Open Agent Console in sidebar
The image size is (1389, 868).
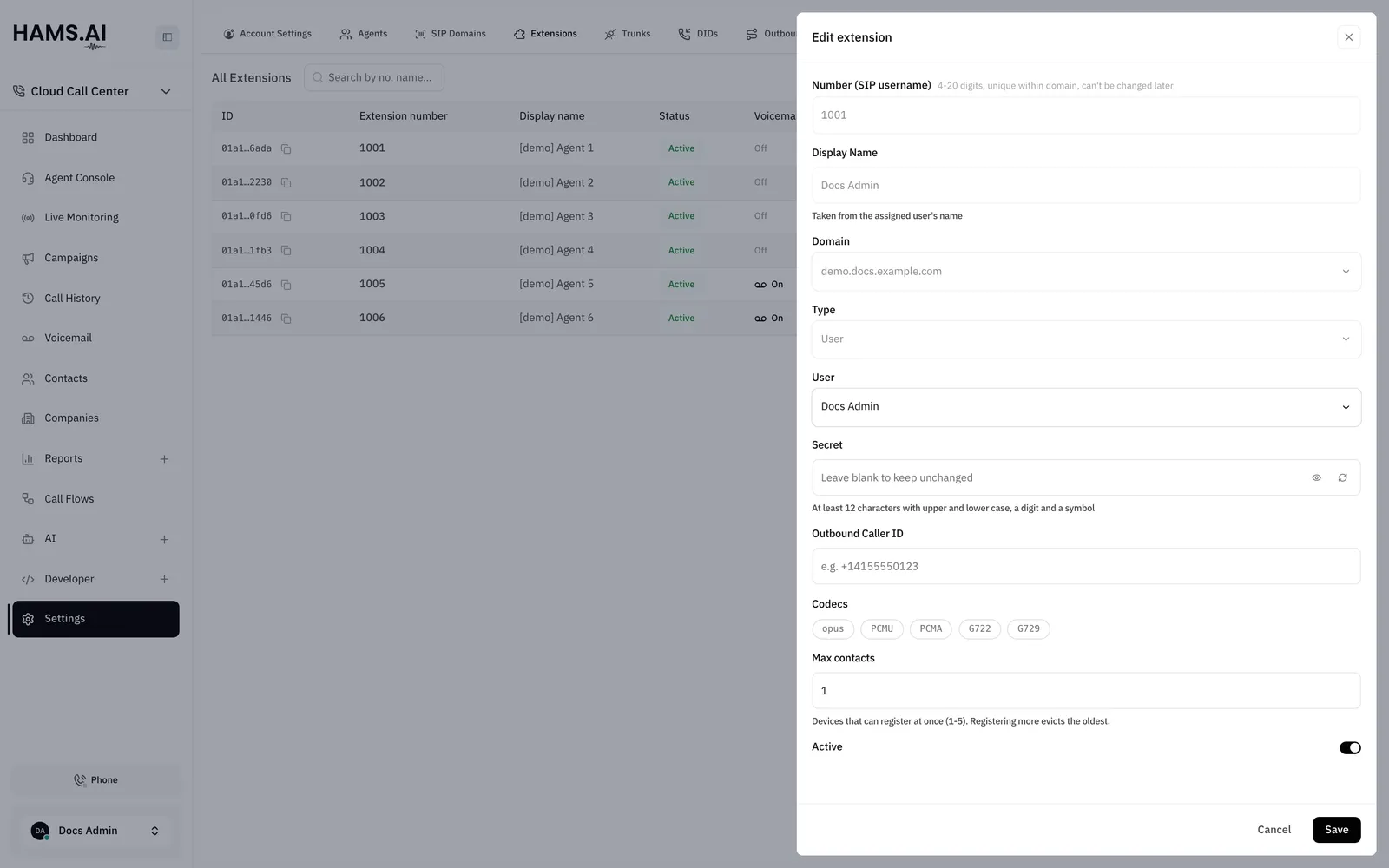(95, 178)
